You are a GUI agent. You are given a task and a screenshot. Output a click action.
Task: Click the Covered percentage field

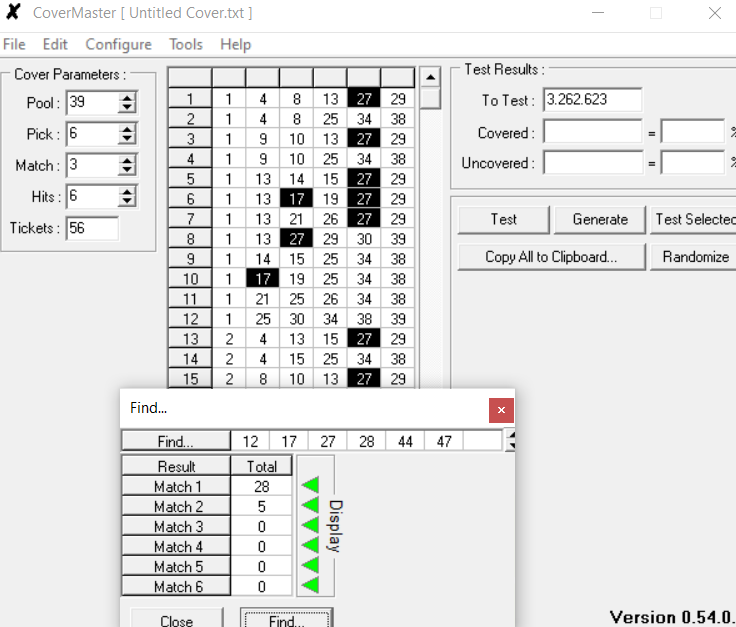tap(692, 131)
